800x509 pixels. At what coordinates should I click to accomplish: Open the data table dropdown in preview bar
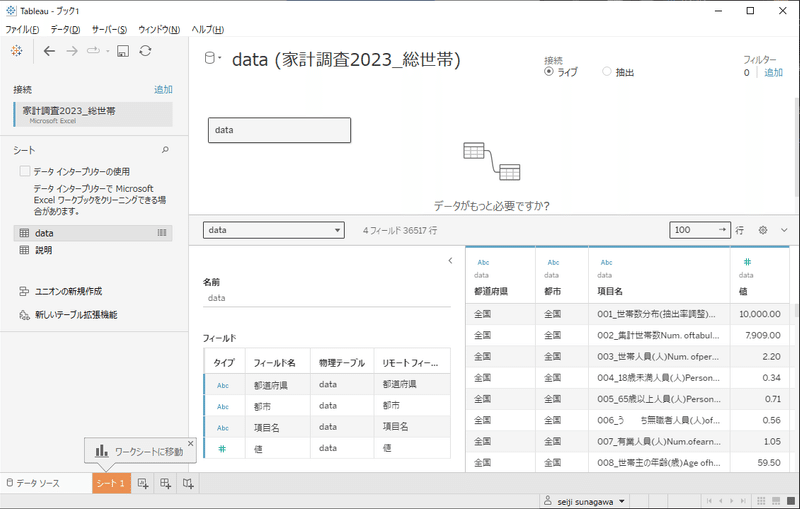[274, 230]
